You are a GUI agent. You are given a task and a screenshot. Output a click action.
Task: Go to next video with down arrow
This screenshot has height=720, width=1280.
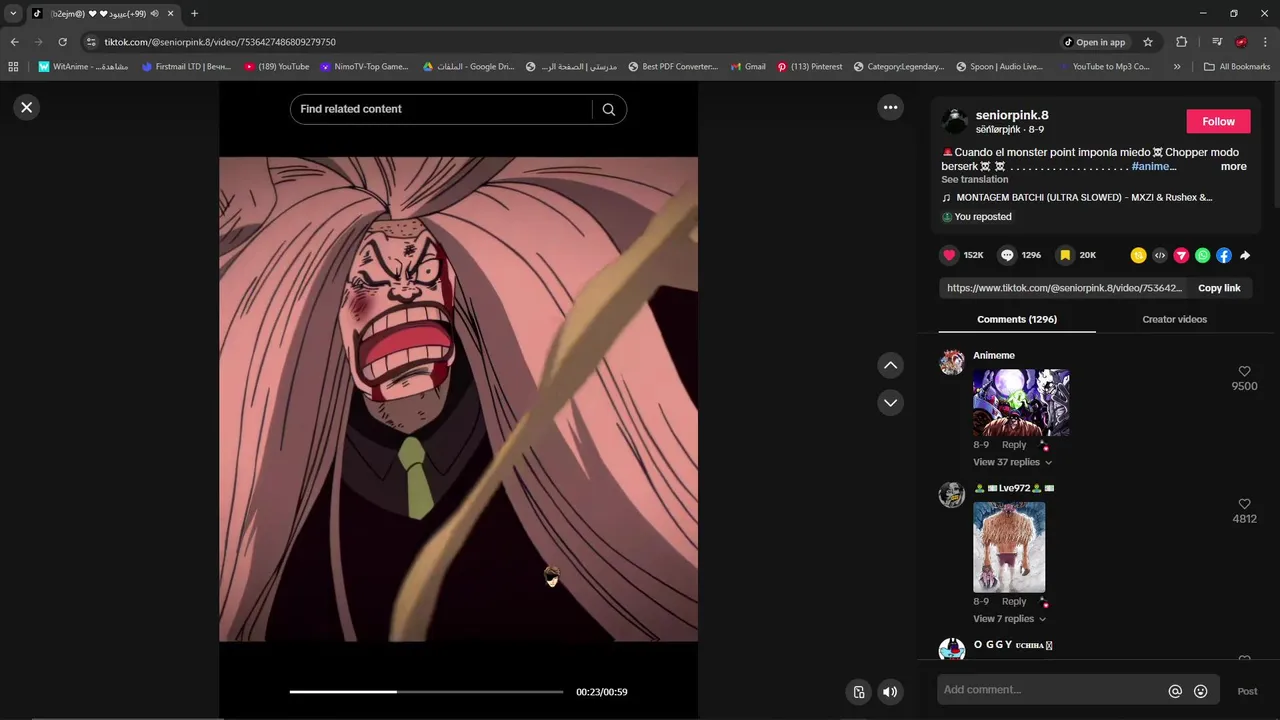(890, 402)
